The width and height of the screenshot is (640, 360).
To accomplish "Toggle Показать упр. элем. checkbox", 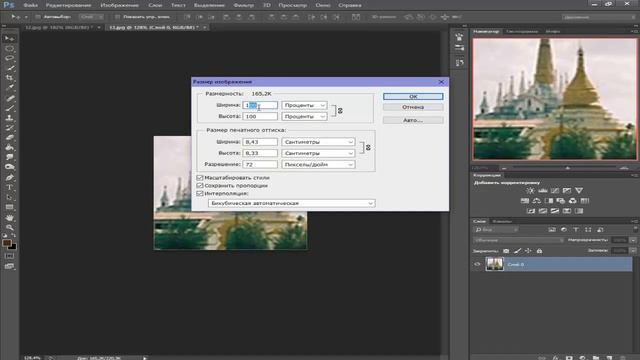I will point(117,17).
